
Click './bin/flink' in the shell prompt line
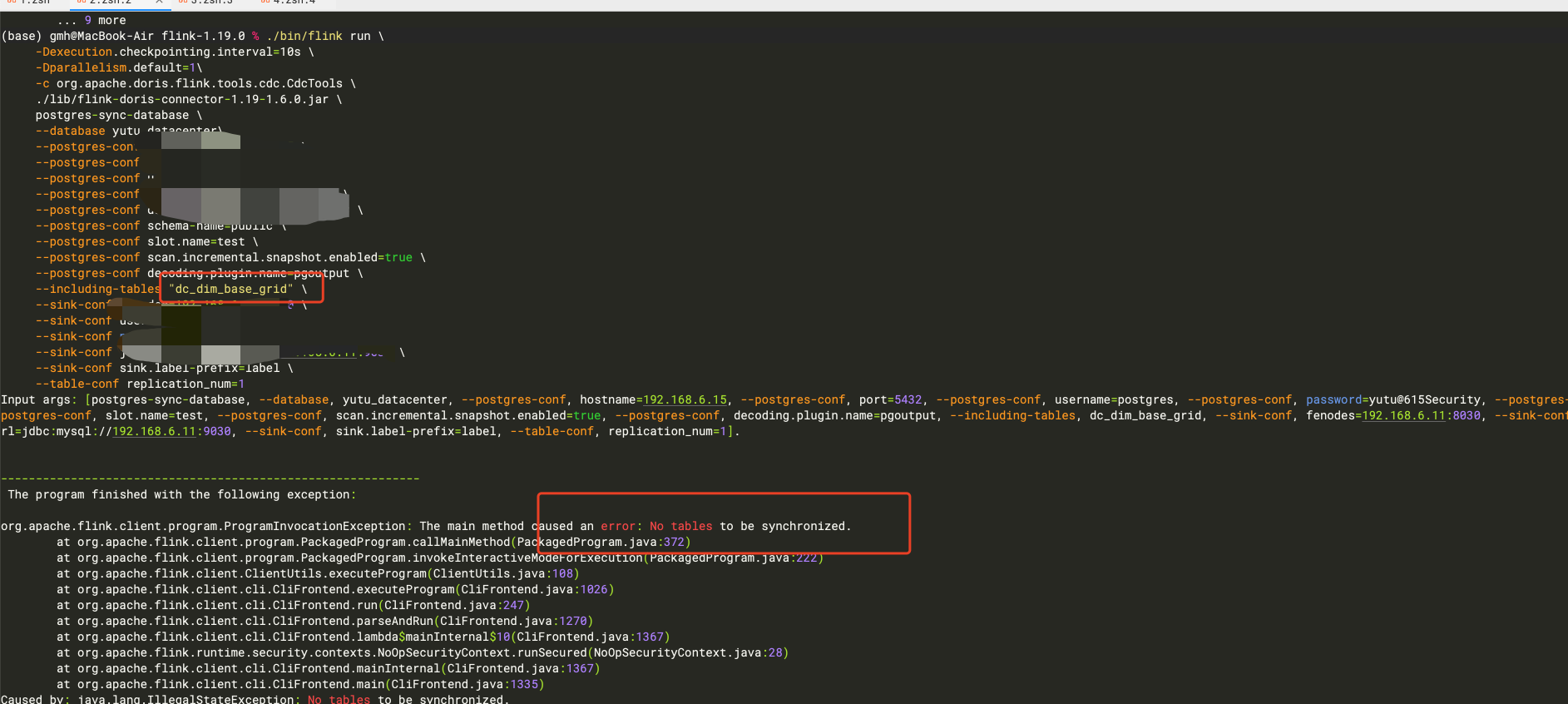[x=304, y=37]
